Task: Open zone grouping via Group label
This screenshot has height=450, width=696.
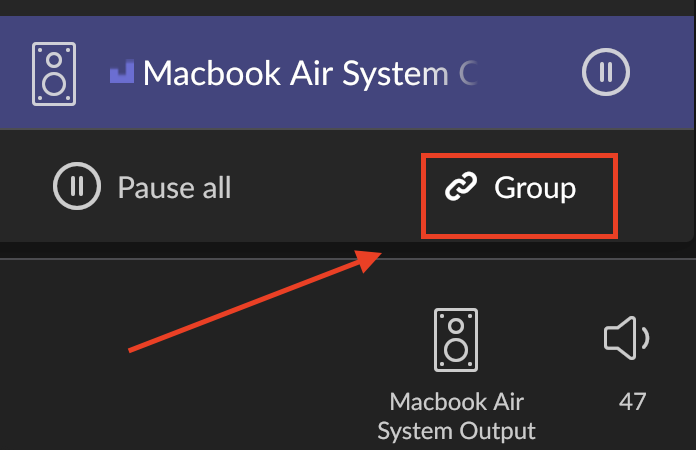Action: [x=535, y=189]
